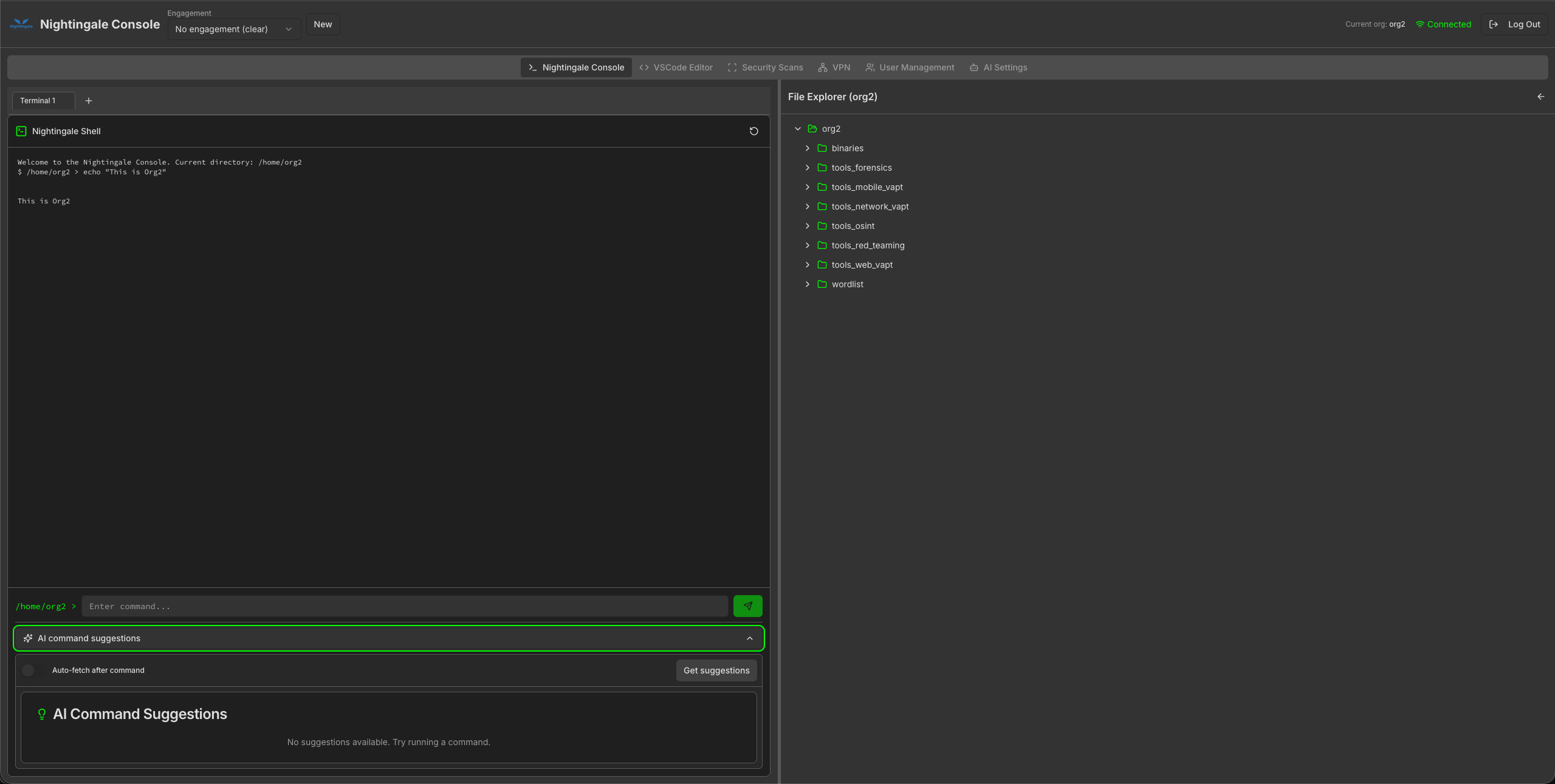
Task: Select the wordlist tree label
Action: pyautogui.click(x=847, y=284)
